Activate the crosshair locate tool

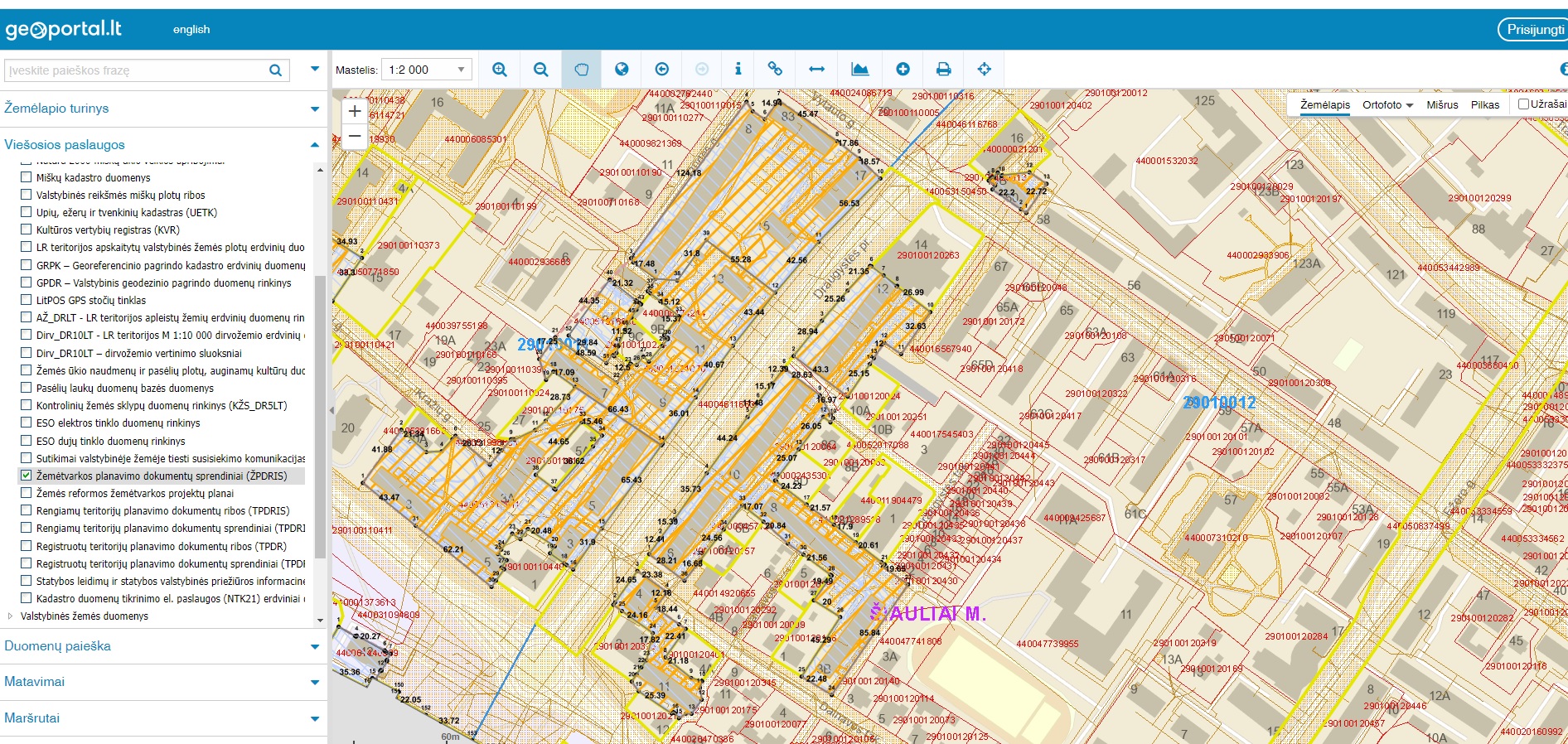point(985,70)
